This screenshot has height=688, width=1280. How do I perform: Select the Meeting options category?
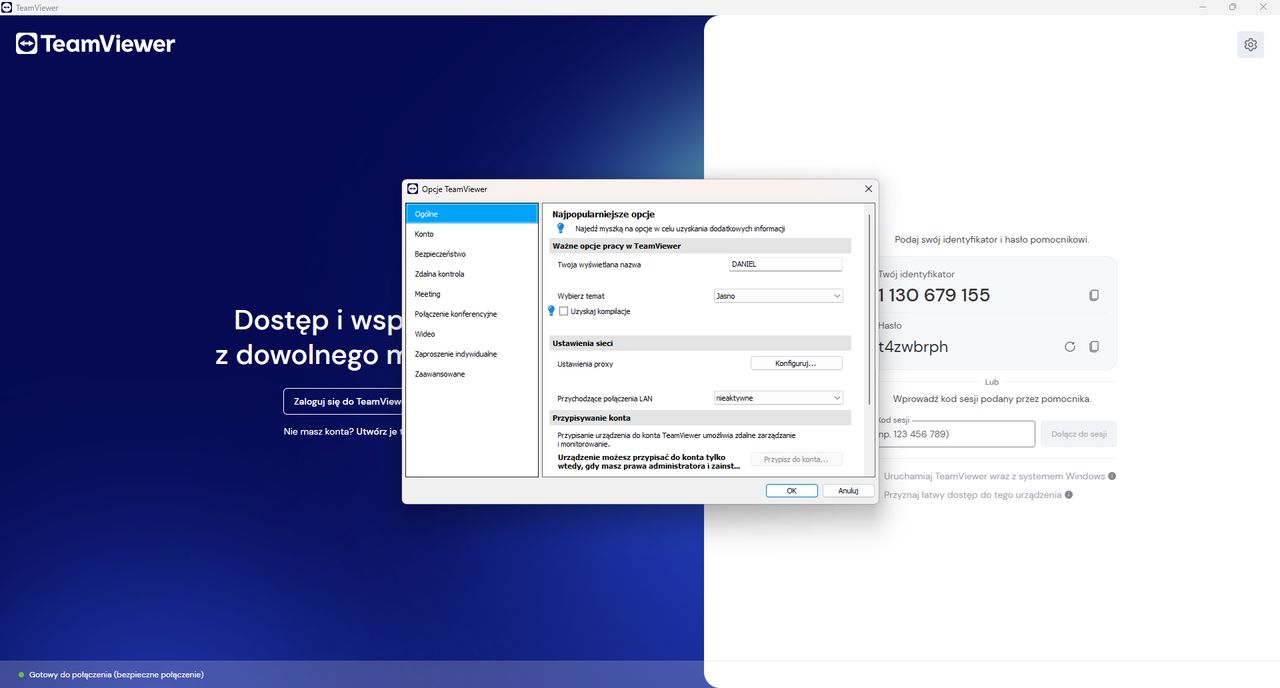[472, 294]
